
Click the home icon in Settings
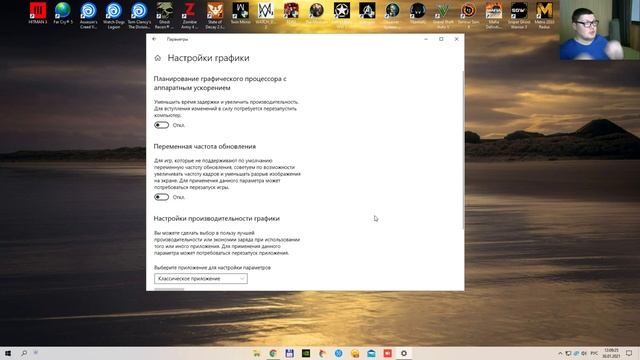(x=158, y=58)
